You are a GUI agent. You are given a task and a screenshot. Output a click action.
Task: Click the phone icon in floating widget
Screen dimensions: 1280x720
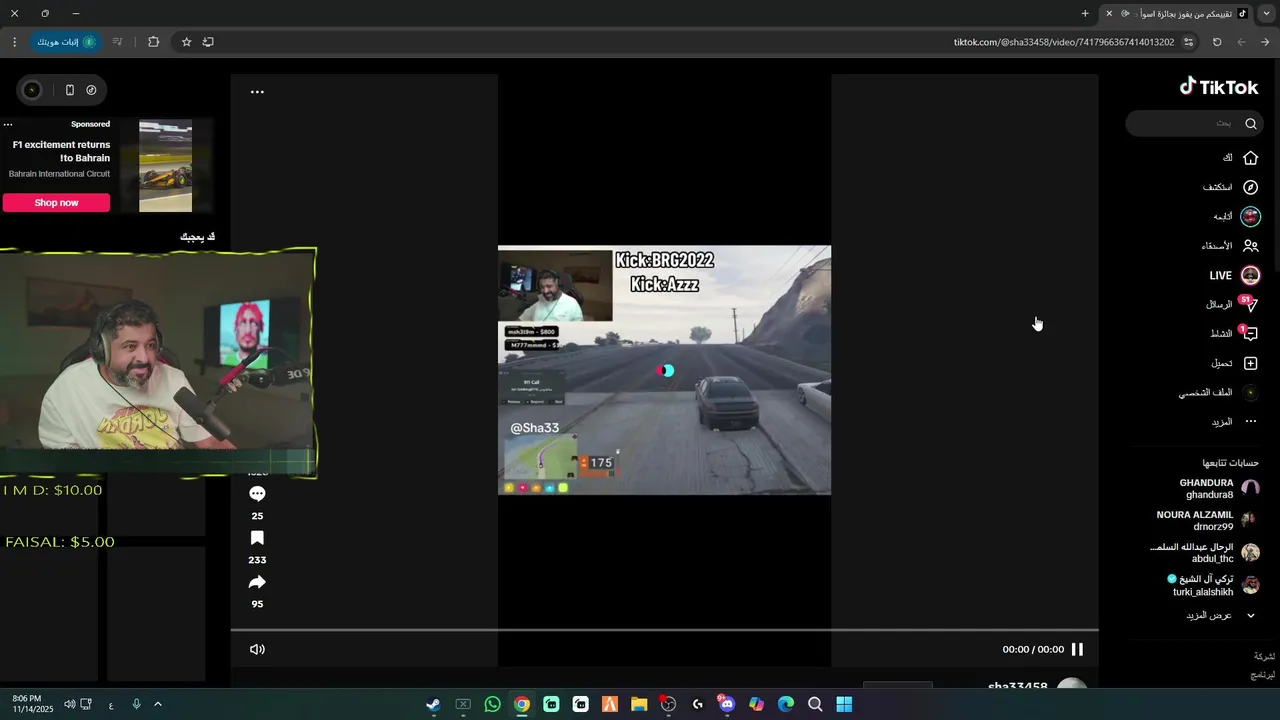point(69,90)
